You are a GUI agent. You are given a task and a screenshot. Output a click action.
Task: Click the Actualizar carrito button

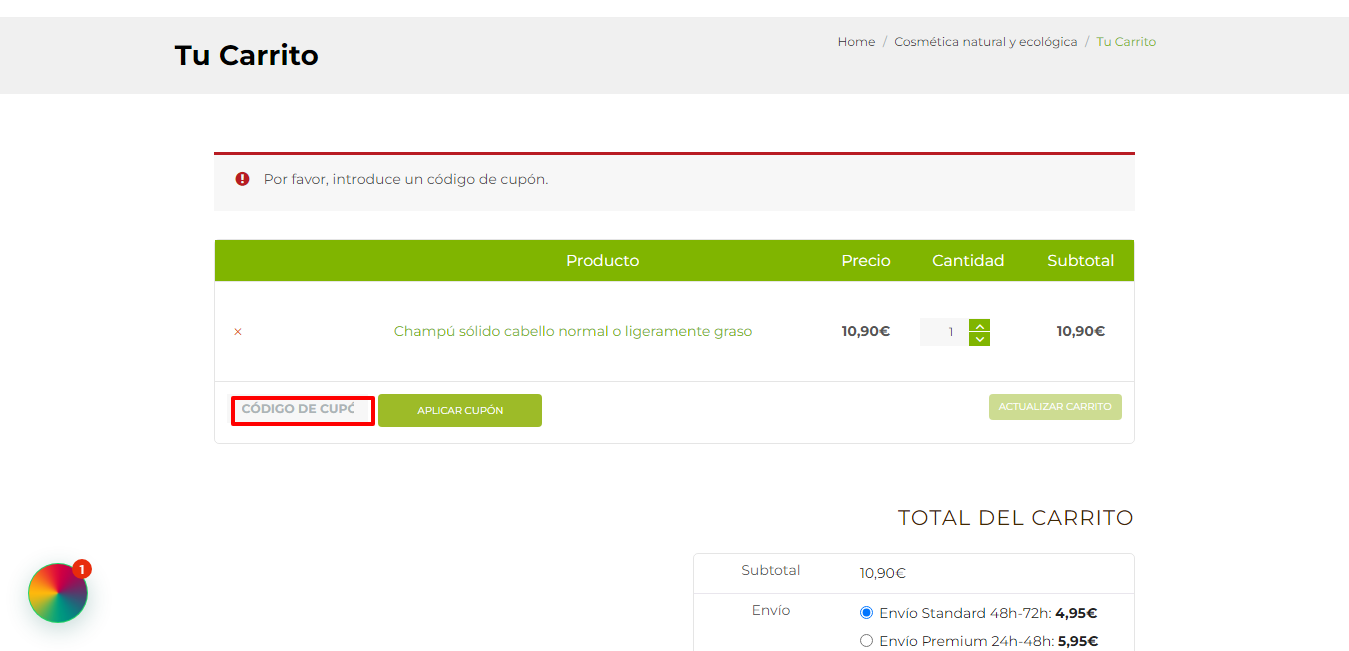point(1055,407)
